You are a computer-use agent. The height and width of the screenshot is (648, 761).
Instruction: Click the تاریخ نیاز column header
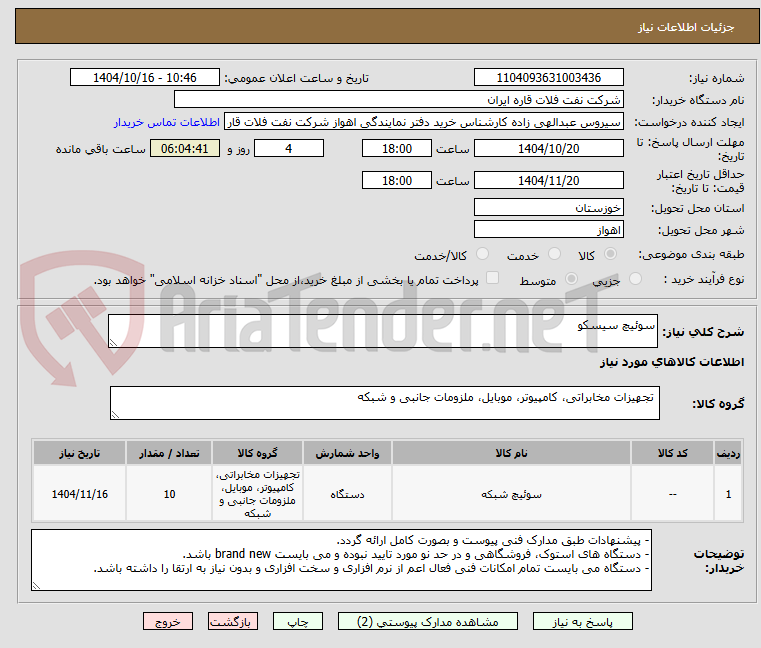point(80,453)
